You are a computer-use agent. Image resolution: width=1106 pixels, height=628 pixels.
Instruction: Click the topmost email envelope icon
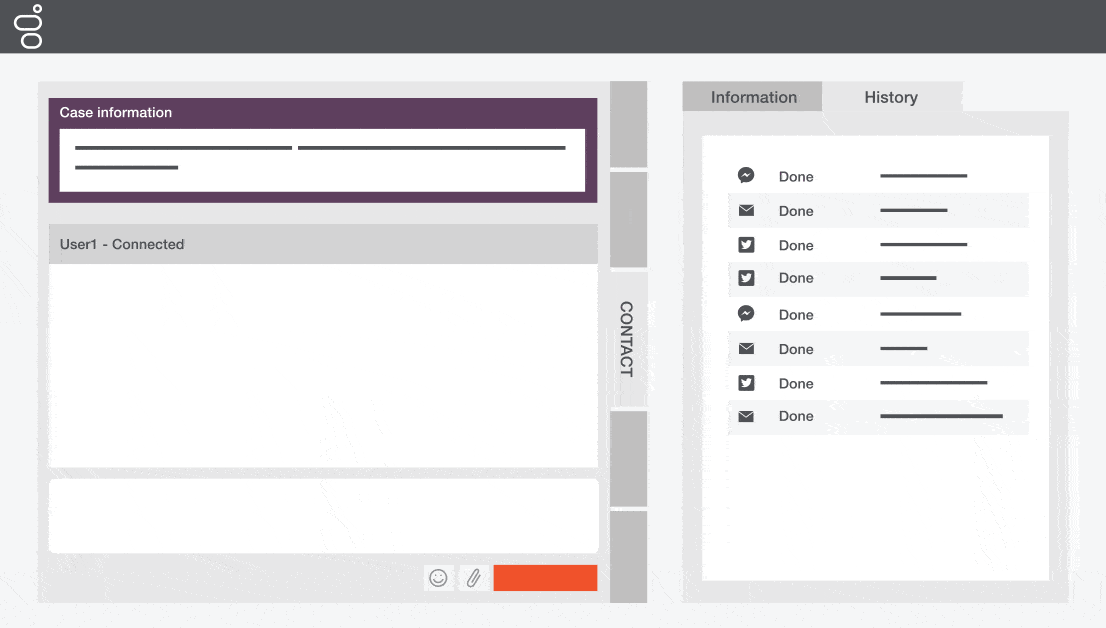pos(746,211)
